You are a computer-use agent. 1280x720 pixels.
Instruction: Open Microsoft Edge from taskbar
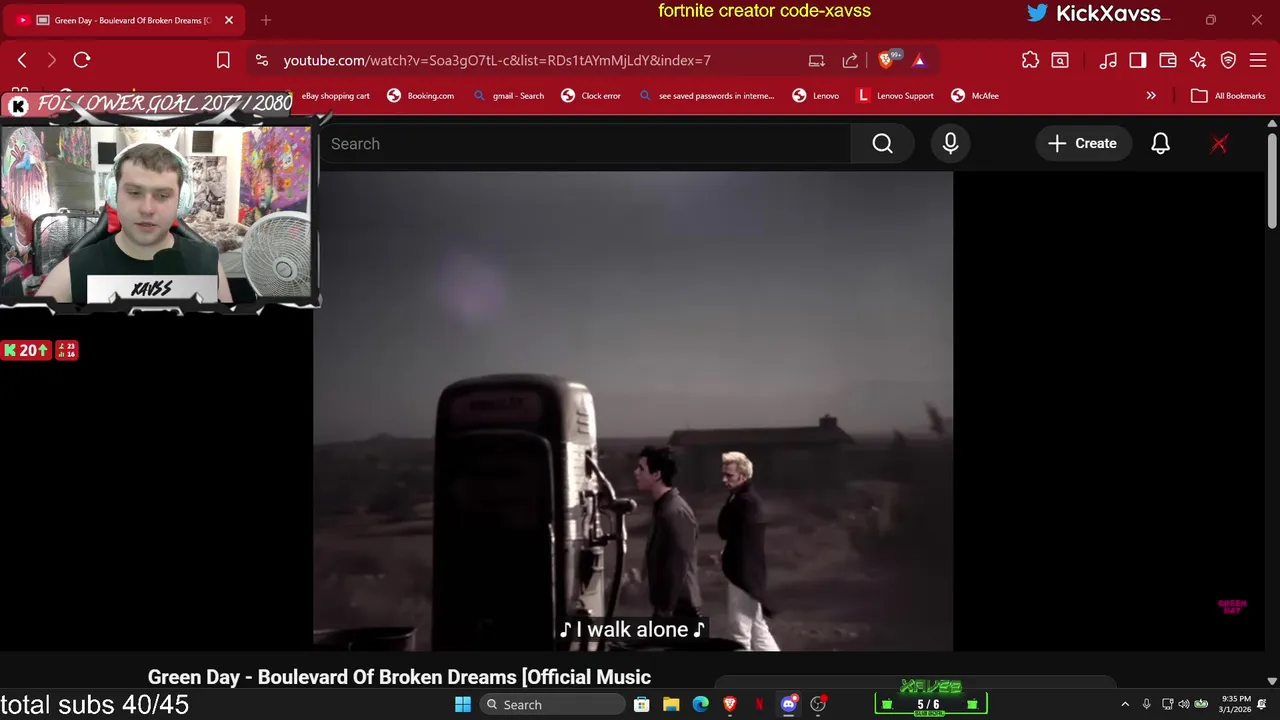701,704
